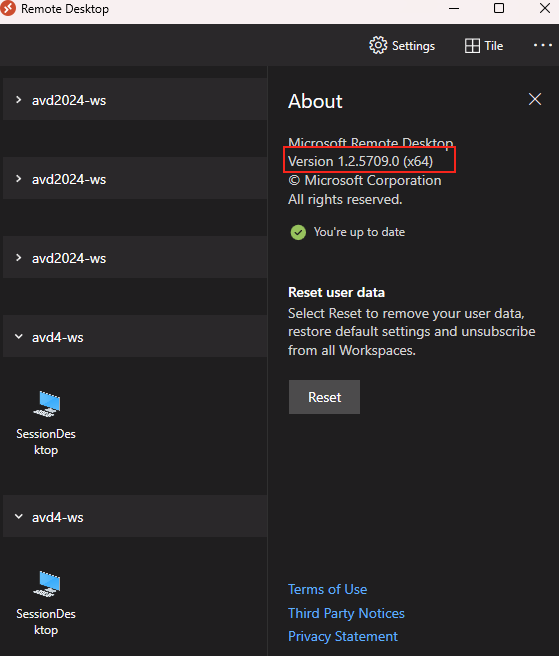Expand the third avd2024-ws workspace chevron
The height and width of the screenshot is (656, 559).
(x=18, y=257)
